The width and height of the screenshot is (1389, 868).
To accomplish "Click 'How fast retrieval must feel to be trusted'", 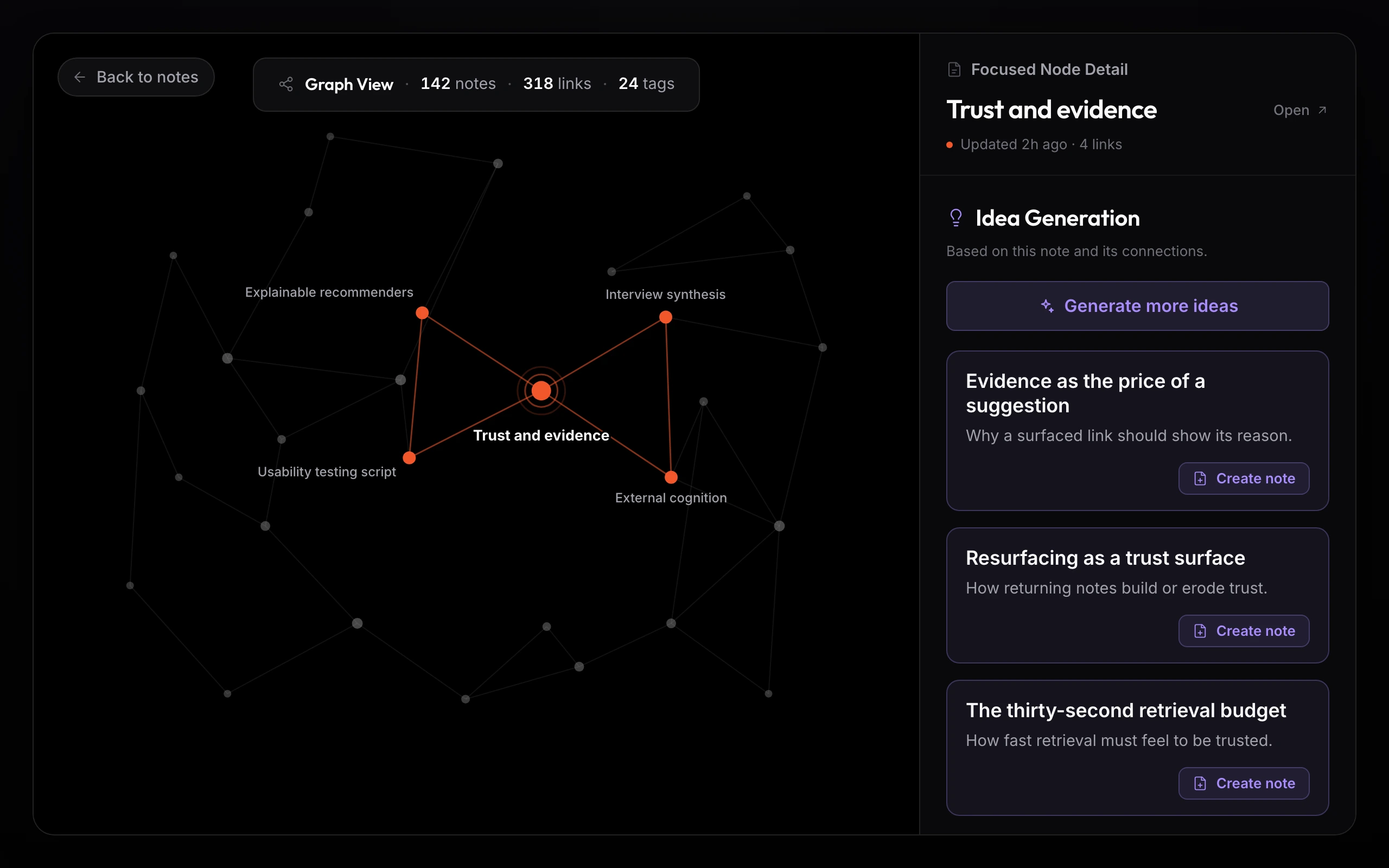I will 1119,741.
